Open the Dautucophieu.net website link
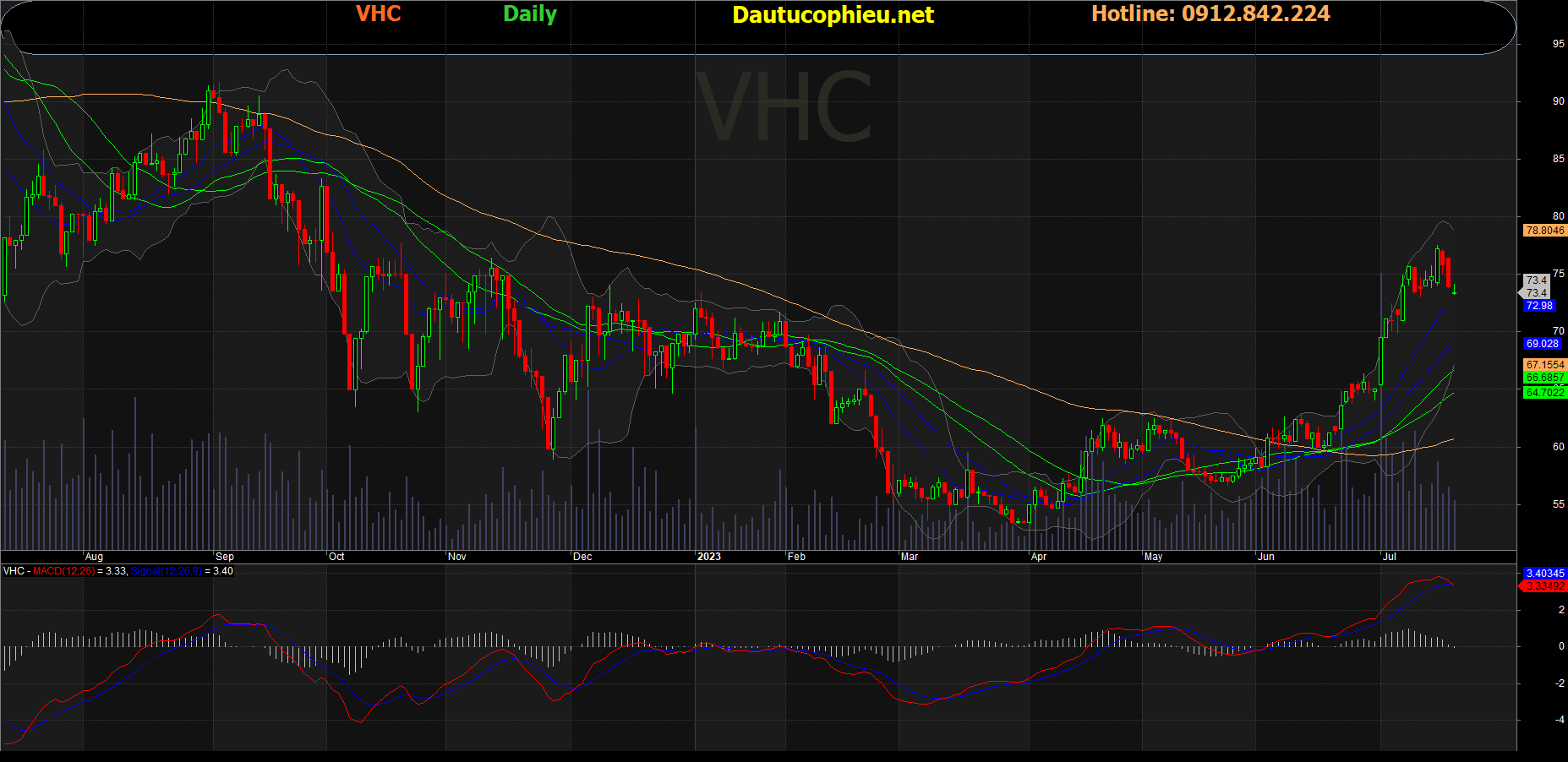 click(833, 14)
